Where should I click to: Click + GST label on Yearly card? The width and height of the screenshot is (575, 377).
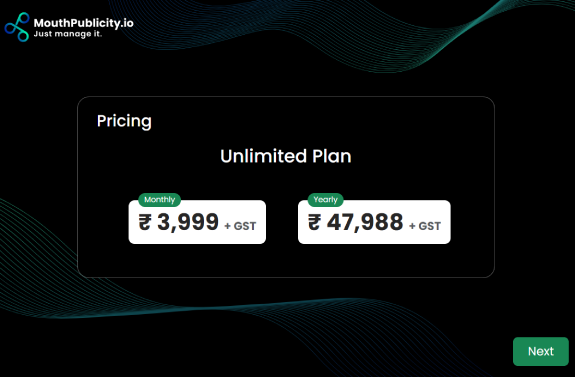pos(425,226)
